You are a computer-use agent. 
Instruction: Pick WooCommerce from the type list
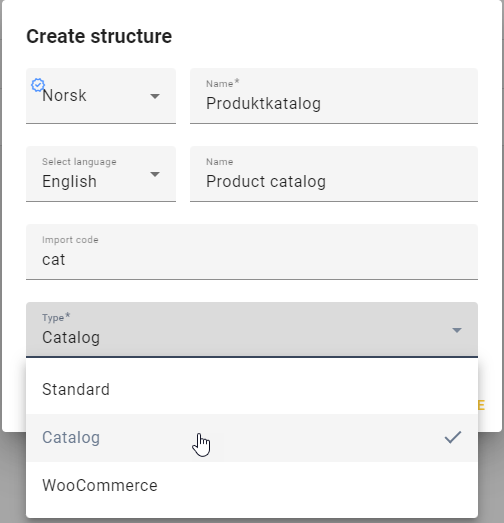(252, 486)
